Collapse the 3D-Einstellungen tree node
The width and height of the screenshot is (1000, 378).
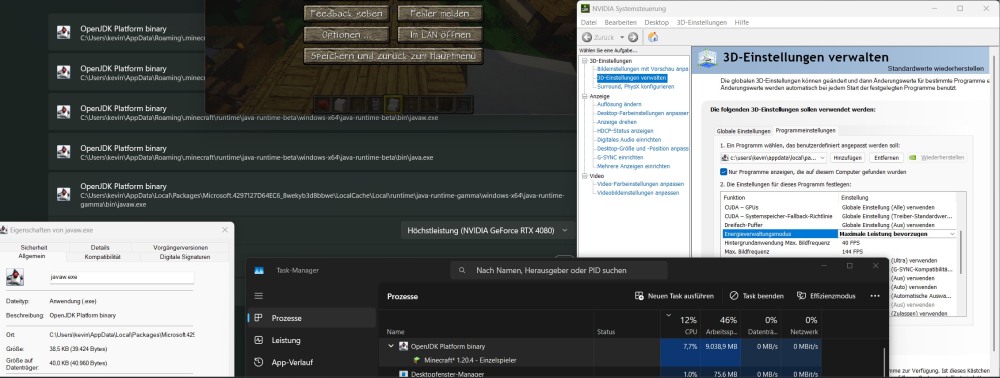point(584,61)
